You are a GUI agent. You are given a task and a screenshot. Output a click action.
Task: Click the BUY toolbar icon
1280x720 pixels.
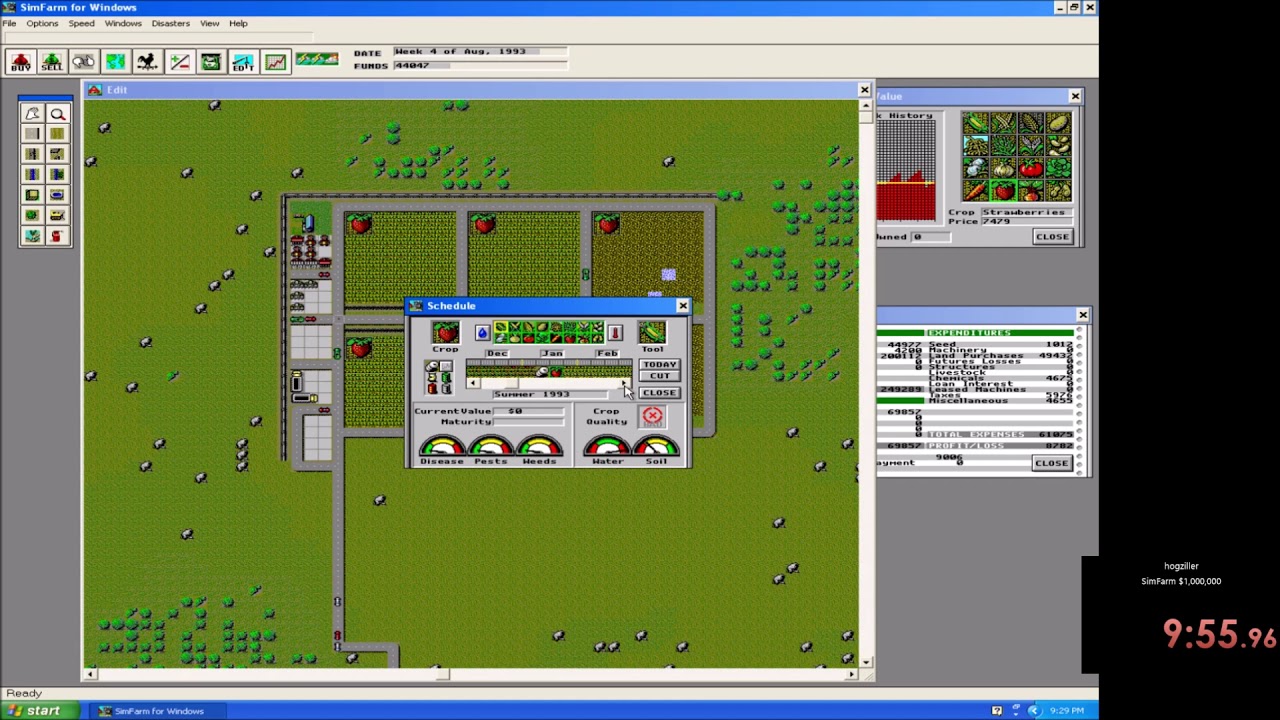pyautogui.click(x=20, y=62)
